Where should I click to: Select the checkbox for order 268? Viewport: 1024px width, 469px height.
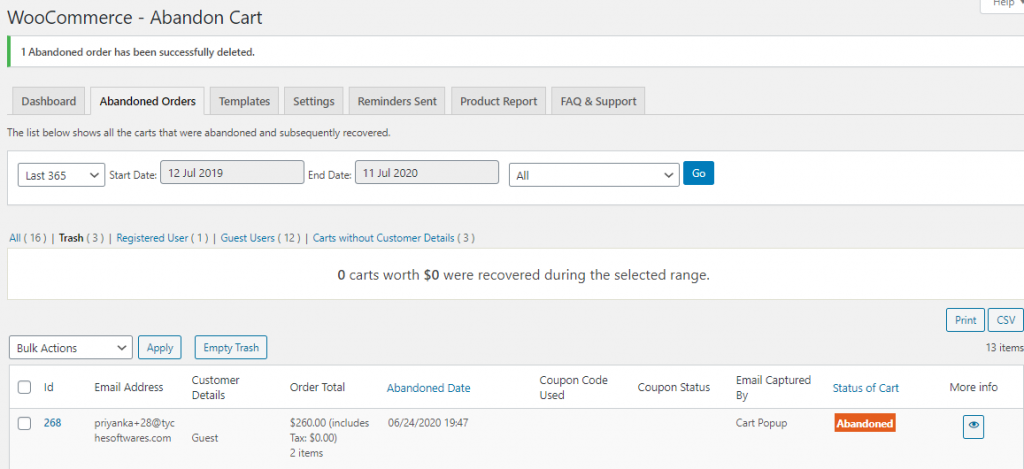(24, 423)
